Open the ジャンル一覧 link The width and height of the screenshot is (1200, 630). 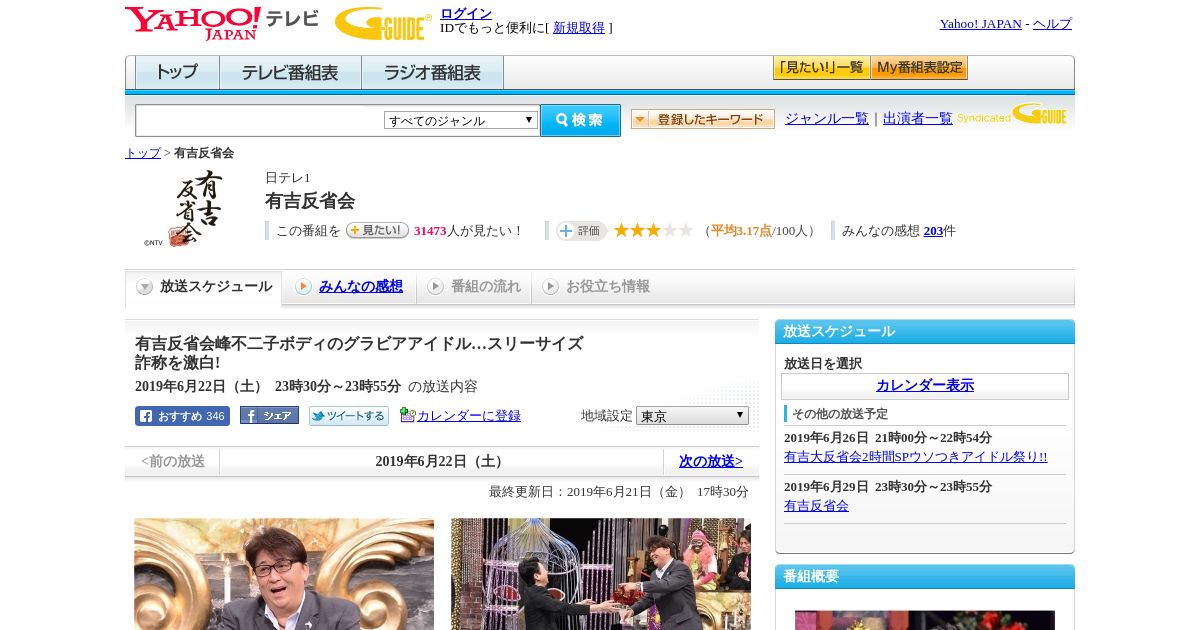pyautogui.click(x=827, y=119)
